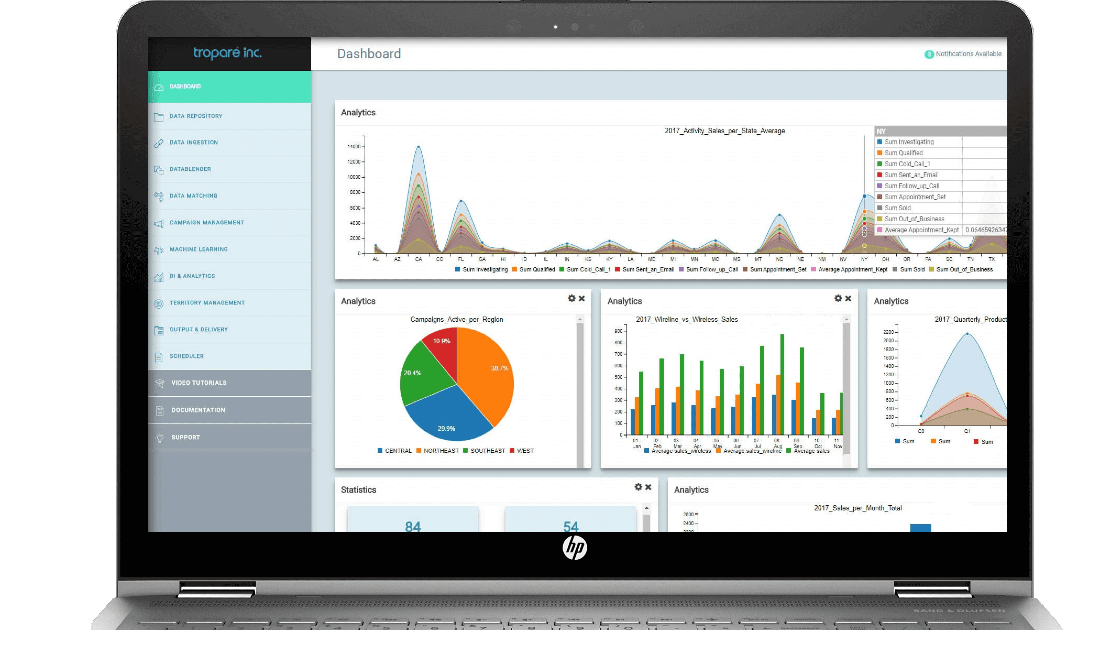1100x664 pixels.
Task: Click the BI & Analytics chart icon
Action: (x=159, y=276)
